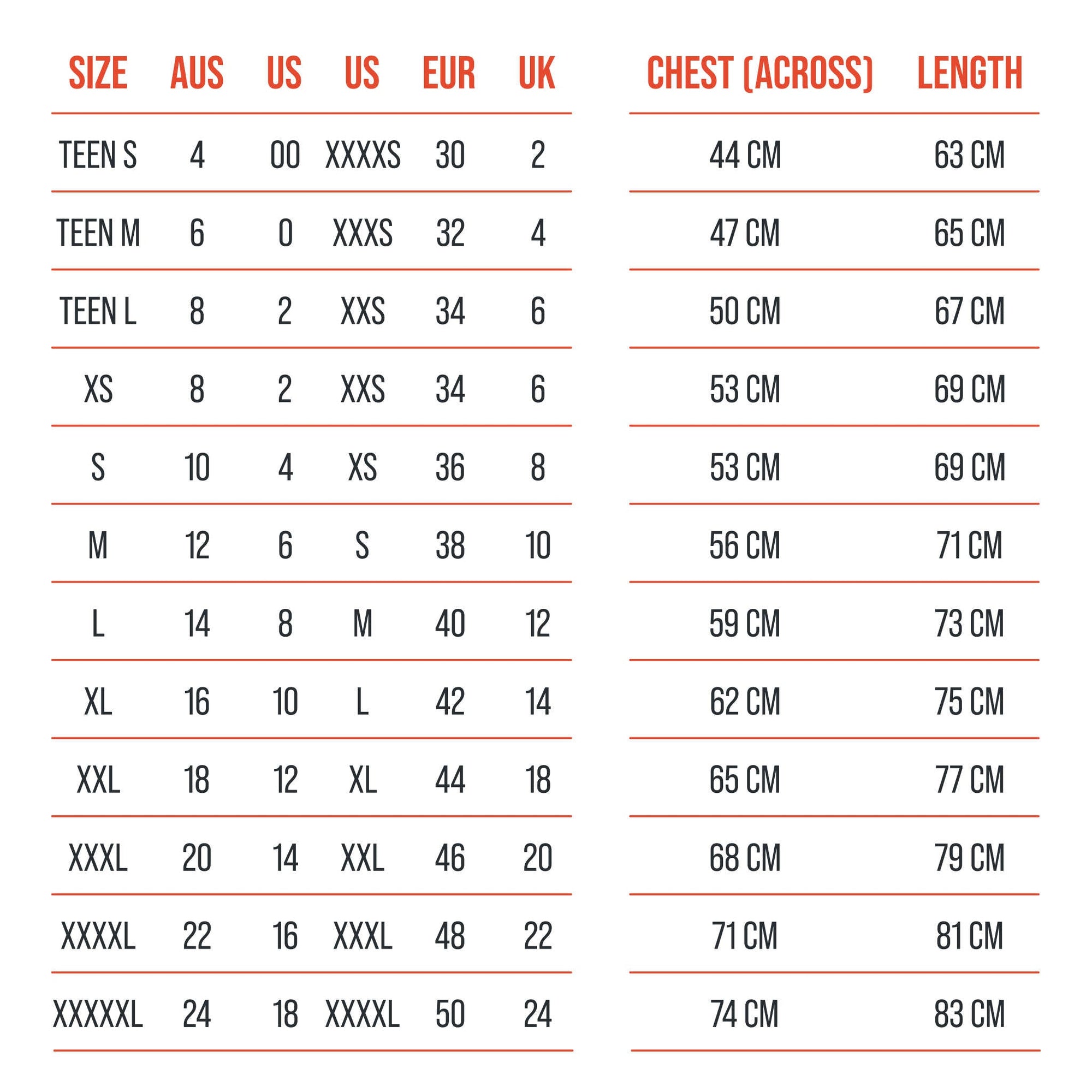Screen dimensions: 1092x1092
Task: Click the XXXXS US size cell
Action: tap(363, 155)
